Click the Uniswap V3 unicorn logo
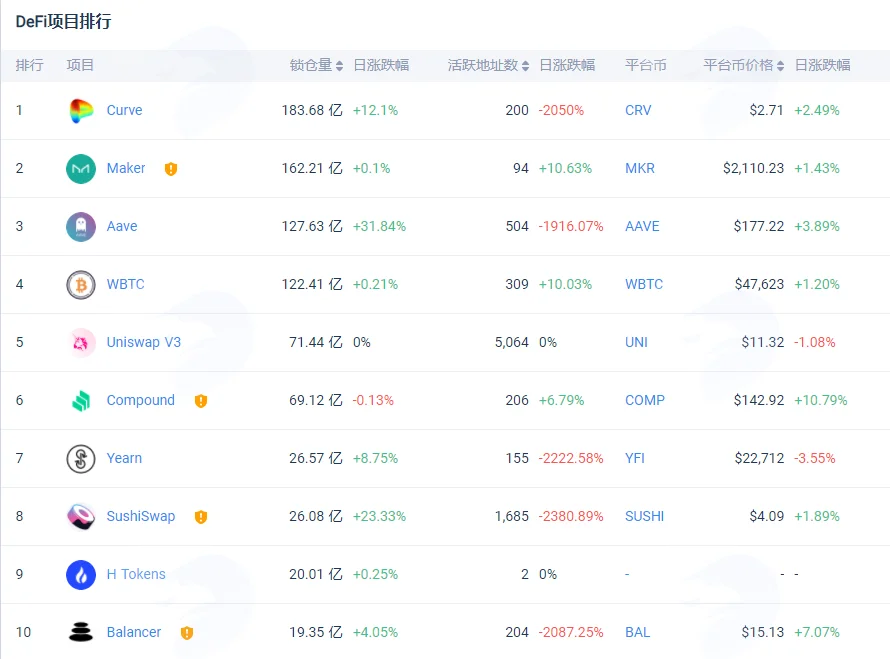The width and height of the screenshot is (890, 659). (81, 342)
